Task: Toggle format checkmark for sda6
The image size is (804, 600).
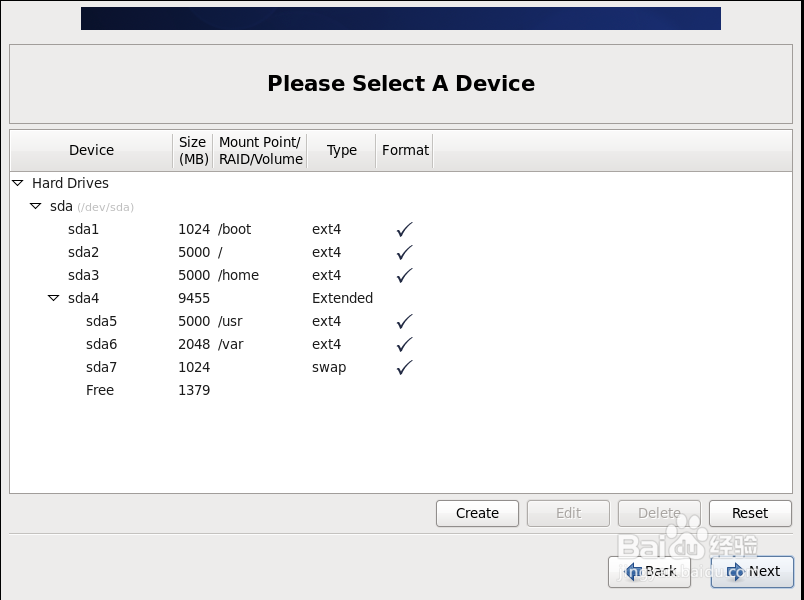Action: (x=405, y=345)
